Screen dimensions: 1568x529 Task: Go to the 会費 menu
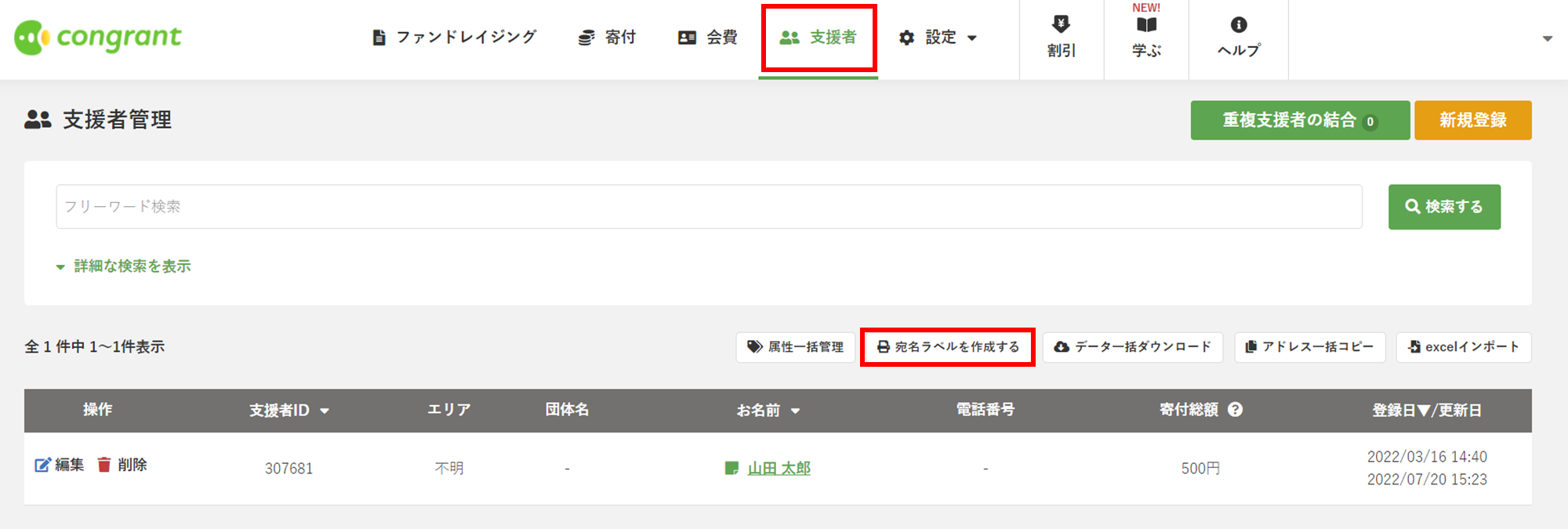click(708, 38)
